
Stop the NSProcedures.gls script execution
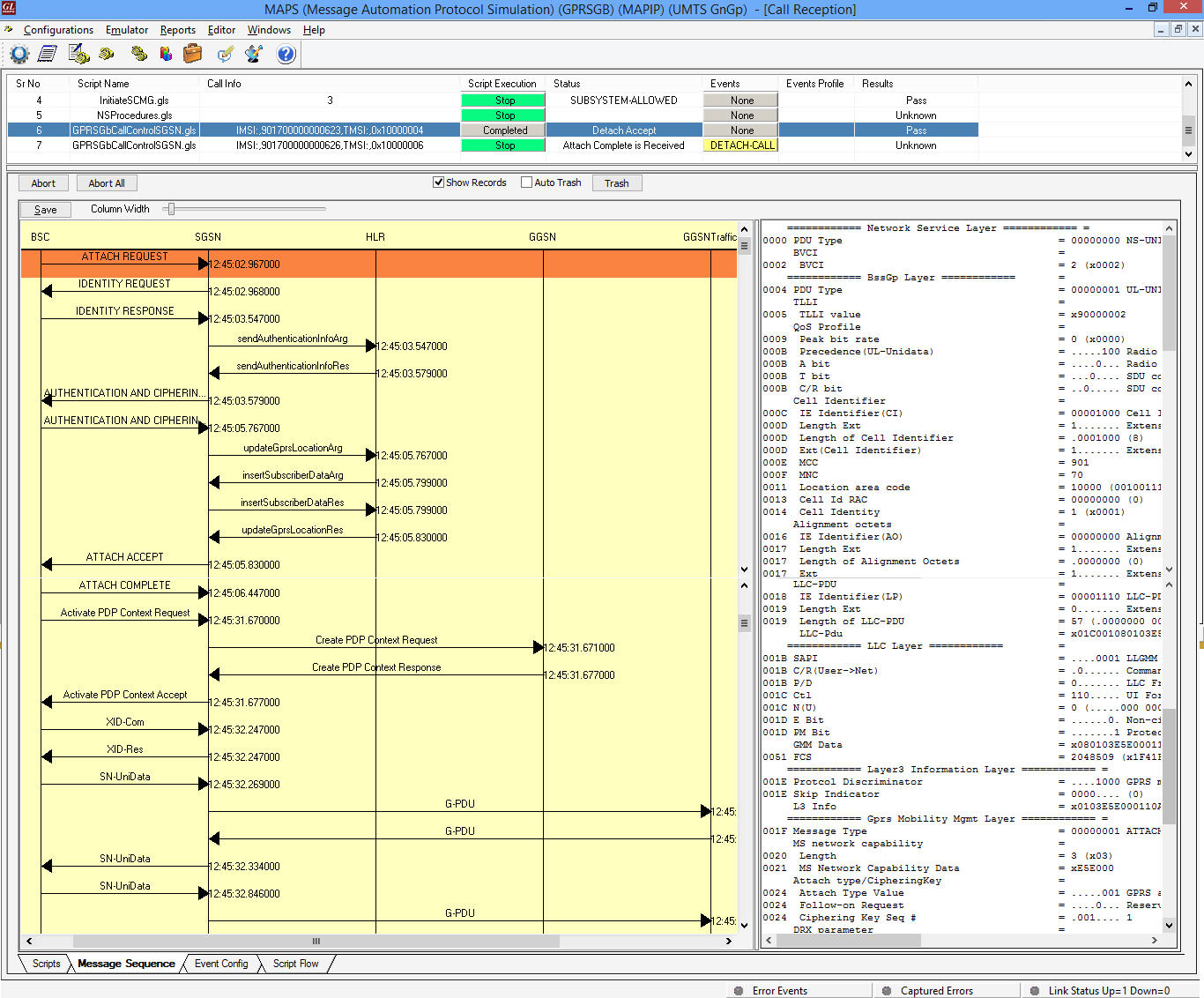504,115
